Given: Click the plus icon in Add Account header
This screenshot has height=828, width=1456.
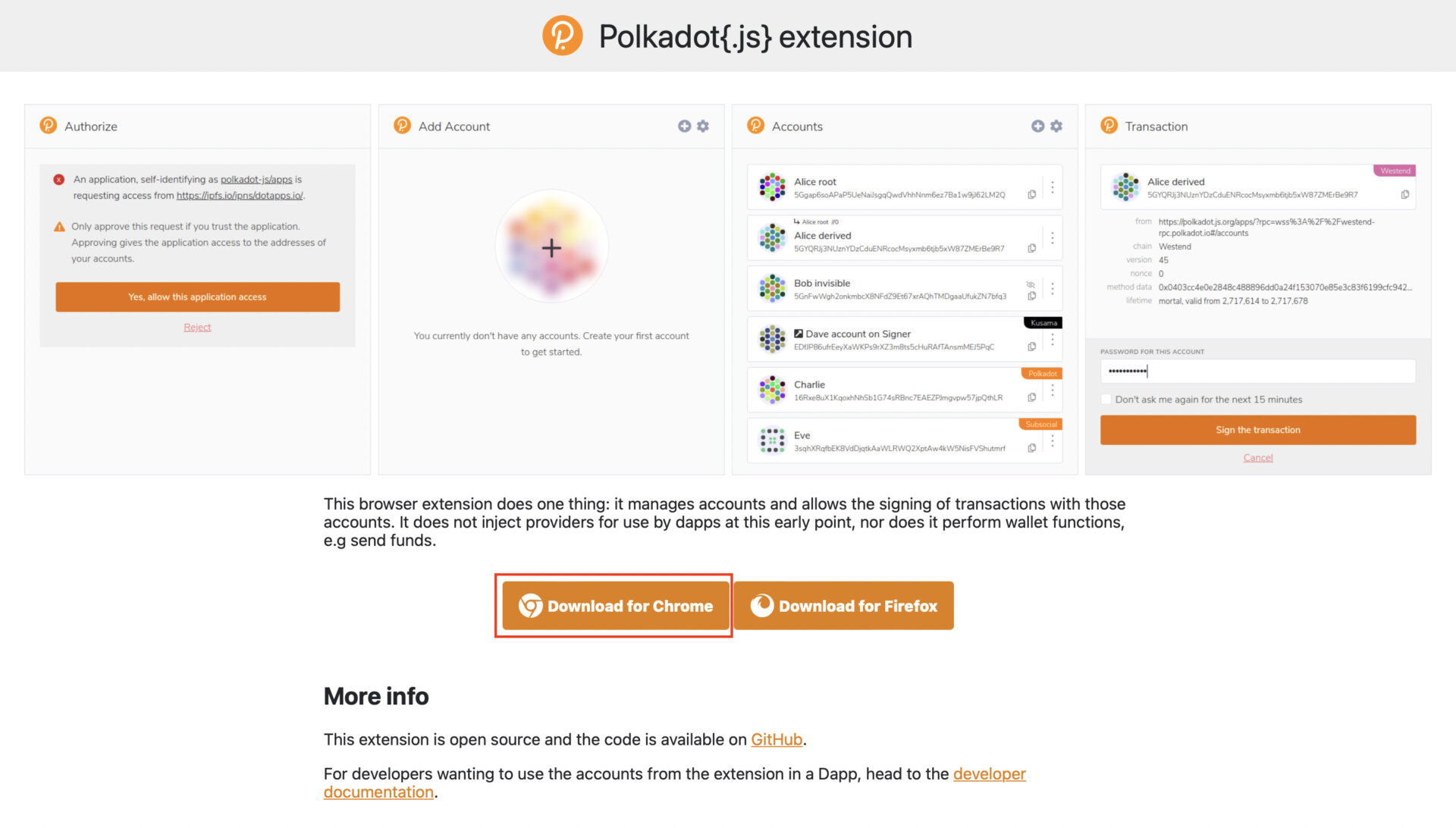Looking at the screenshot, I should (684, 127).
